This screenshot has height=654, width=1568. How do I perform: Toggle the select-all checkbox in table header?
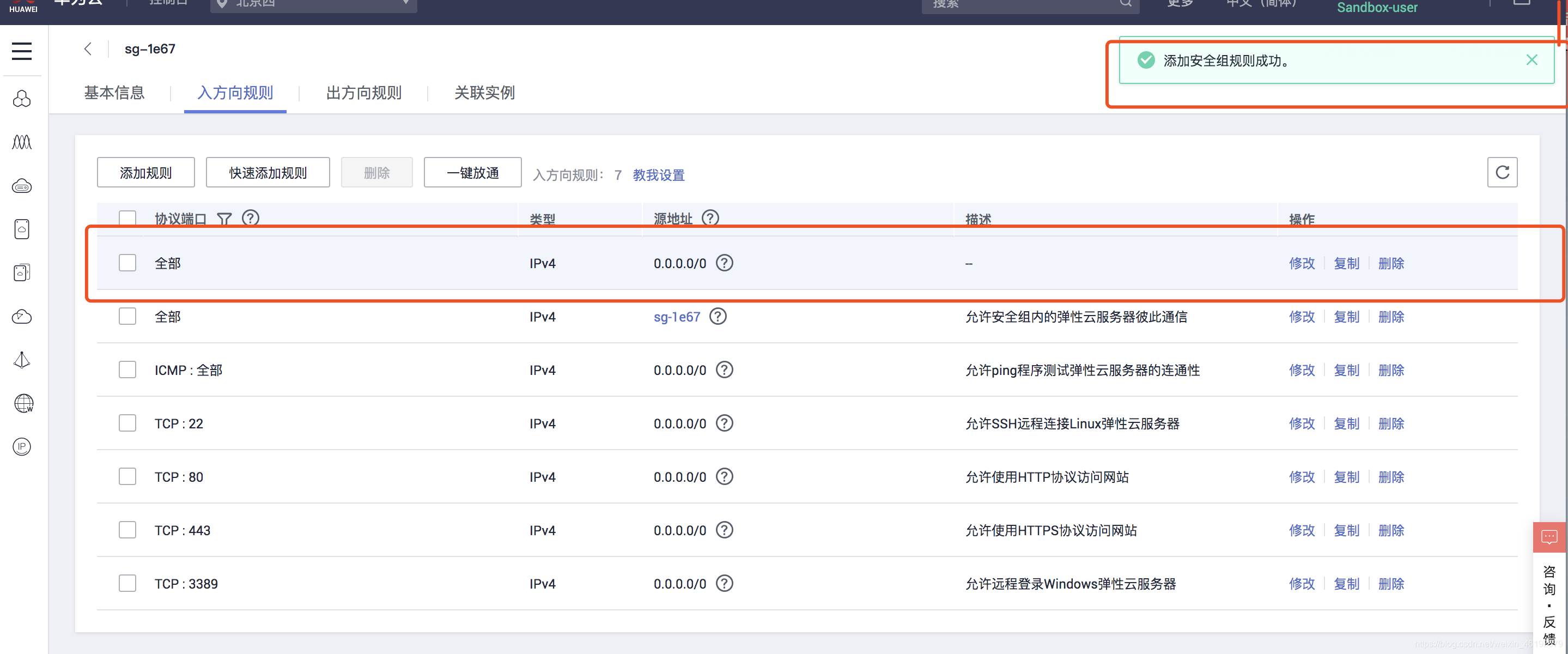pos(127,217)
